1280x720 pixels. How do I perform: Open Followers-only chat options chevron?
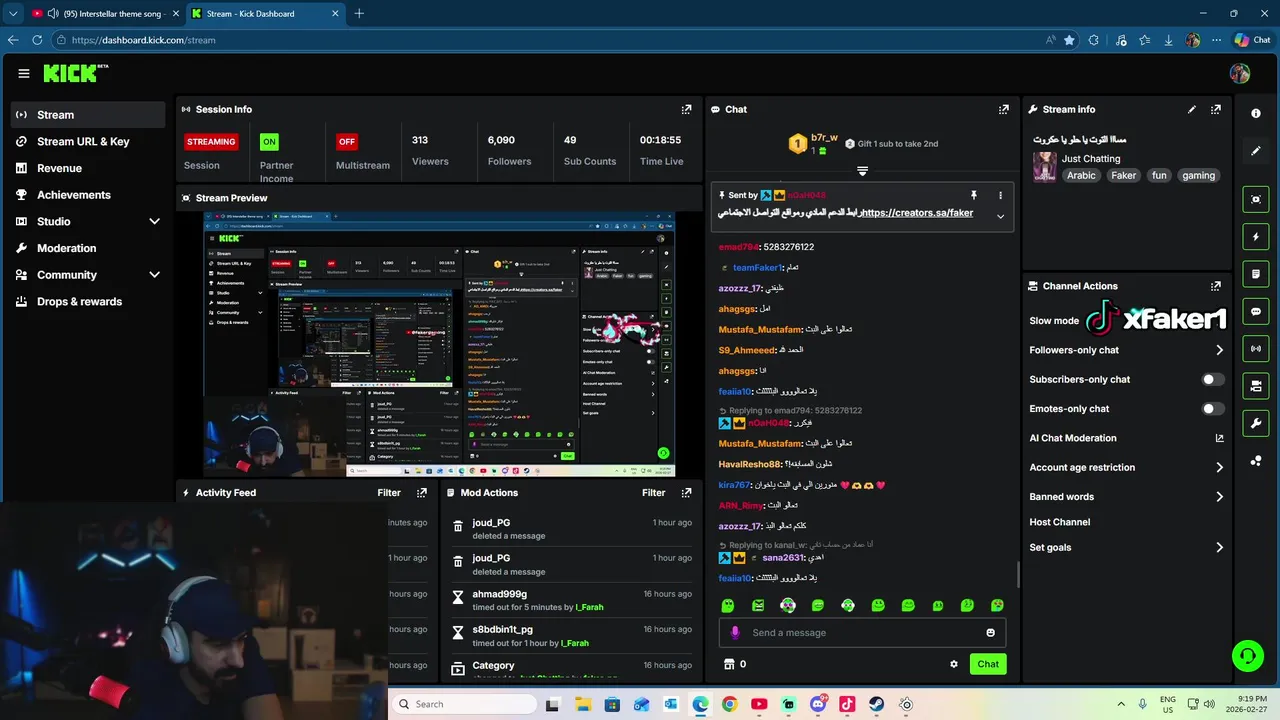click(x=1219, y=350)
